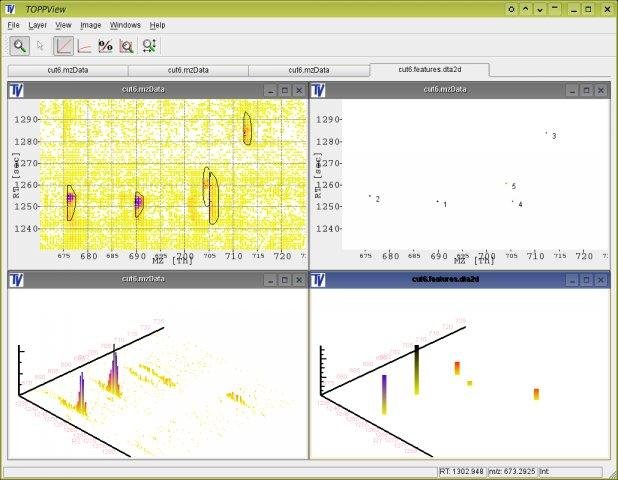Switch to the cut6.features.dta2d tab
618x480 pixels.
(430, 69)
